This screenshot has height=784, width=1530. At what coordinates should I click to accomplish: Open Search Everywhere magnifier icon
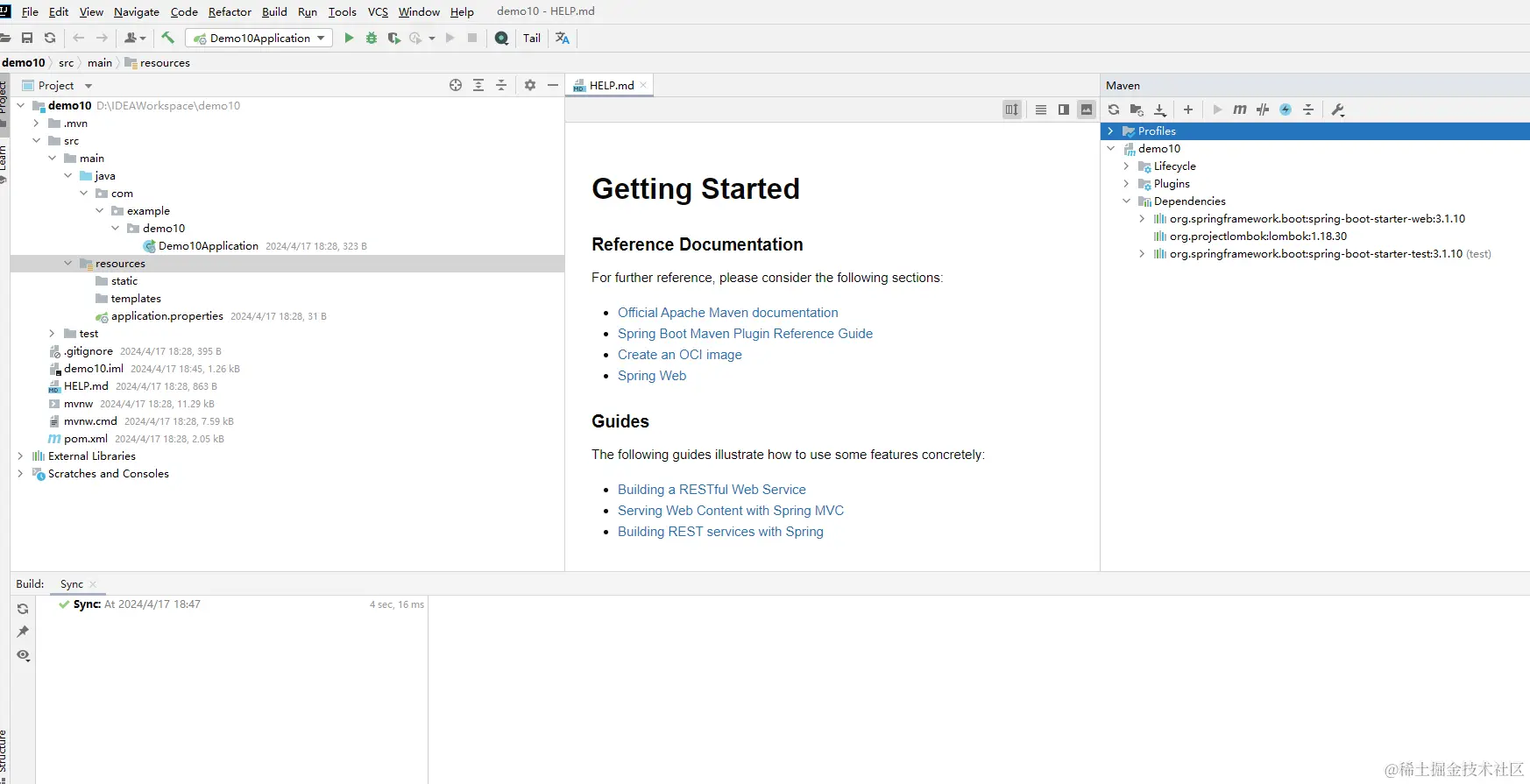point(501,38)
